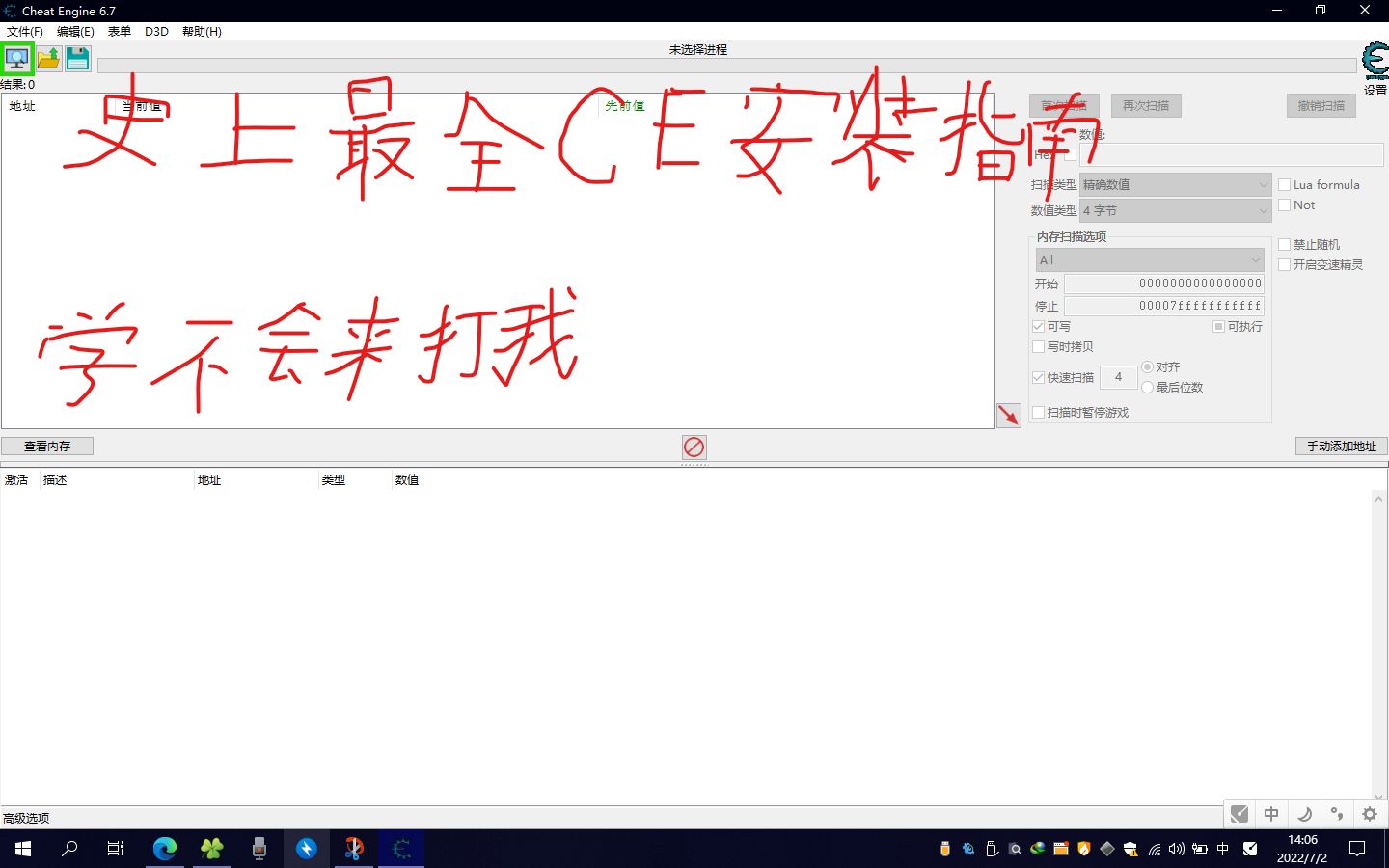This screenshot has height=868, width=1389.
Task: Click the battery power tray icon
Action: [1200, 850]
